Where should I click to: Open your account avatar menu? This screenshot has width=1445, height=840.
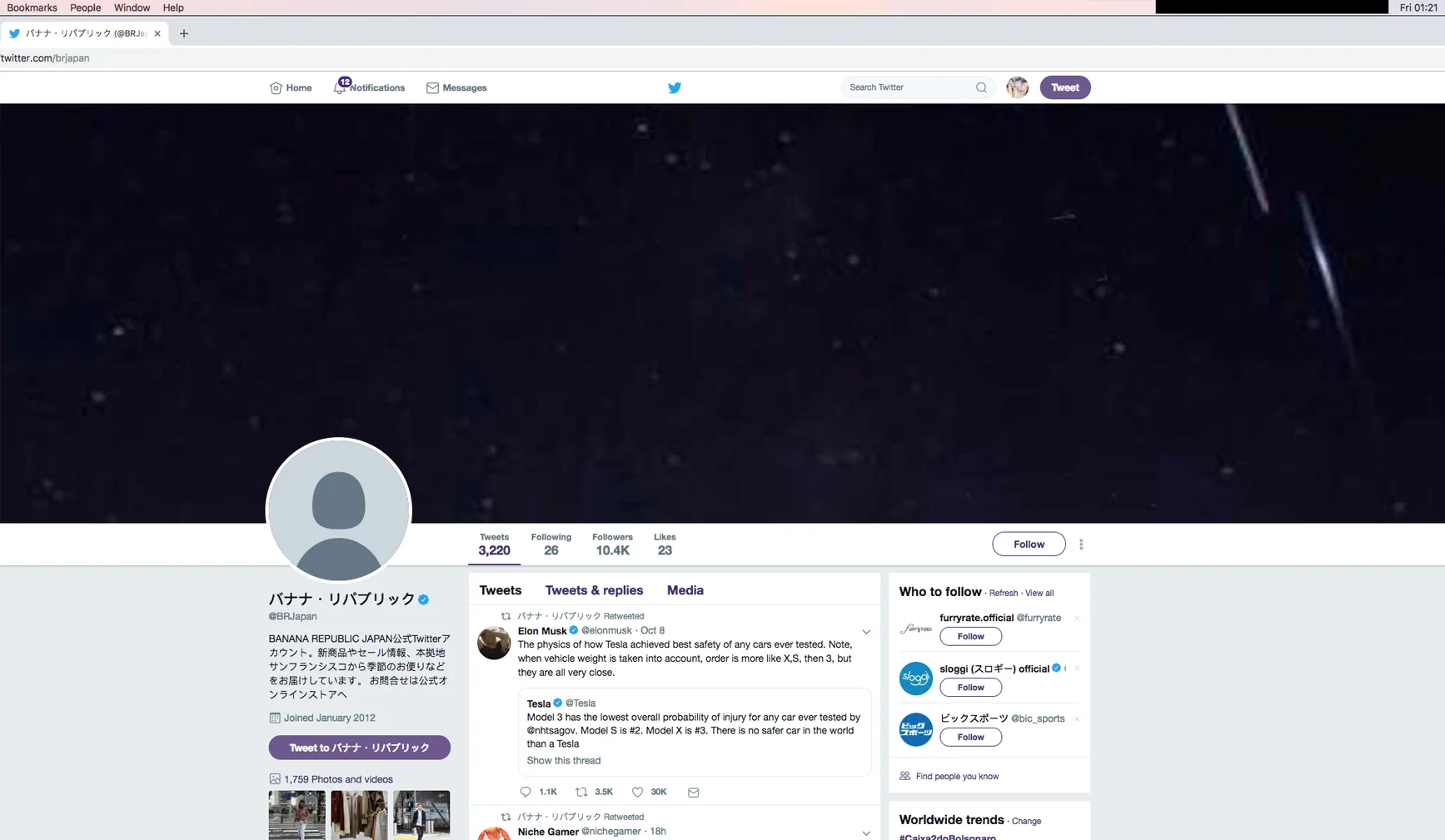coord(1017,87)
